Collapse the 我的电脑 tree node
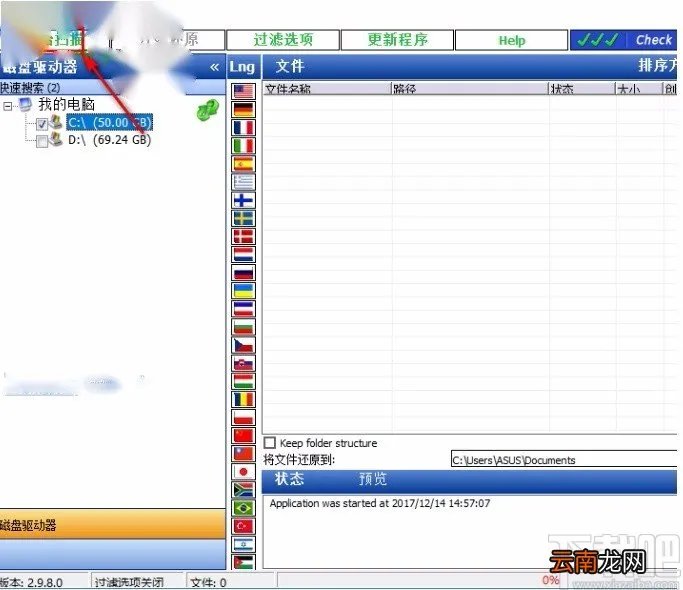The height and width of the screenshot is (590, 683). [x=7, y=105]
